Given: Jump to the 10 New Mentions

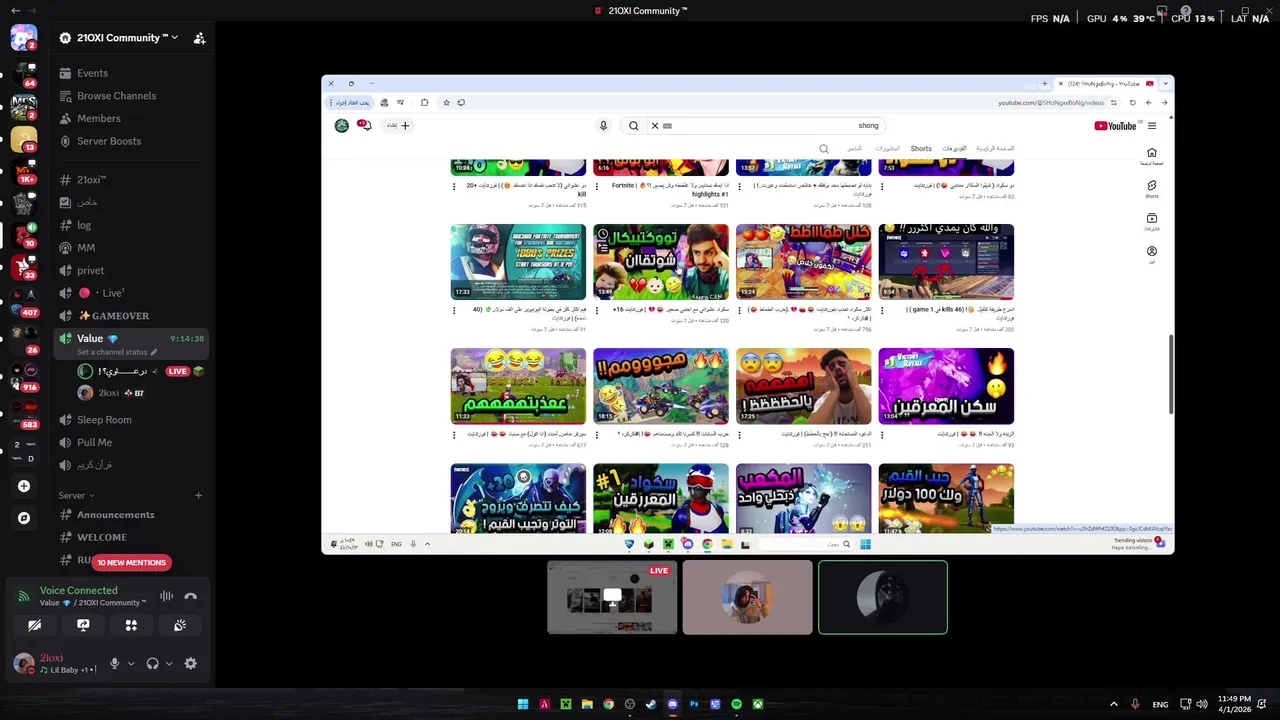Looking at the screenshot, I should 131,562.
